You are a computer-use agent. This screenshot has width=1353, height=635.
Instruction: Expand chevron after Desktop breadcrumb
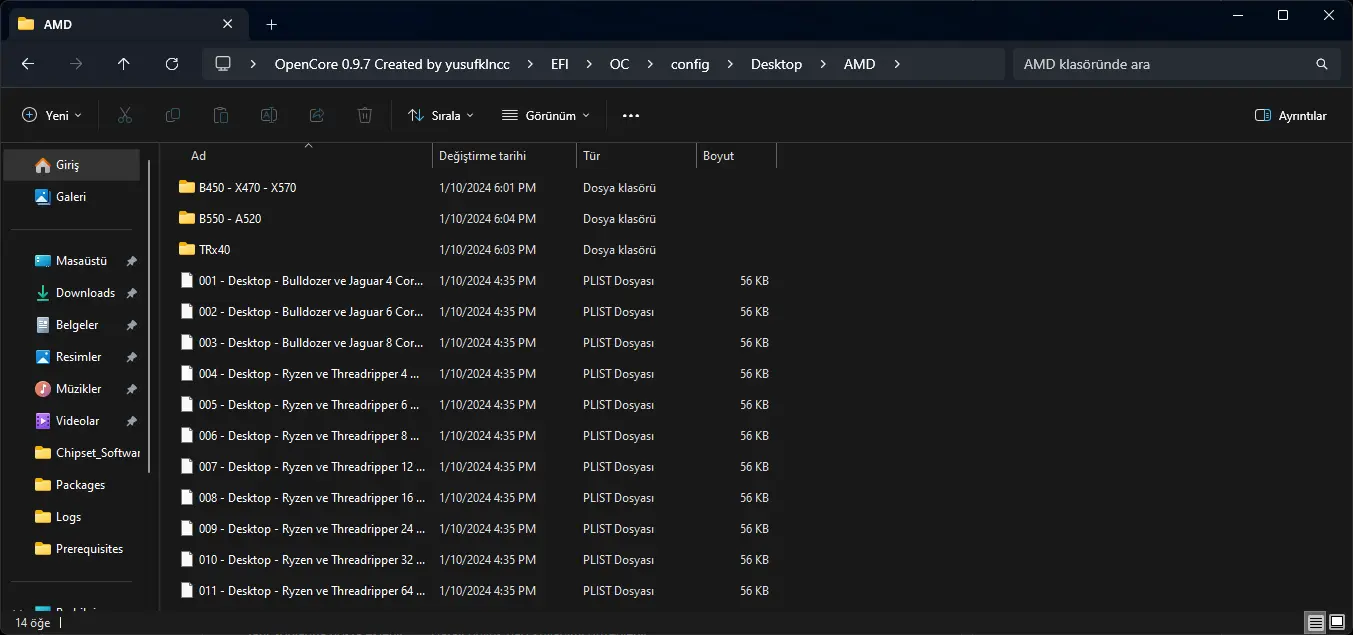point(823,64)
